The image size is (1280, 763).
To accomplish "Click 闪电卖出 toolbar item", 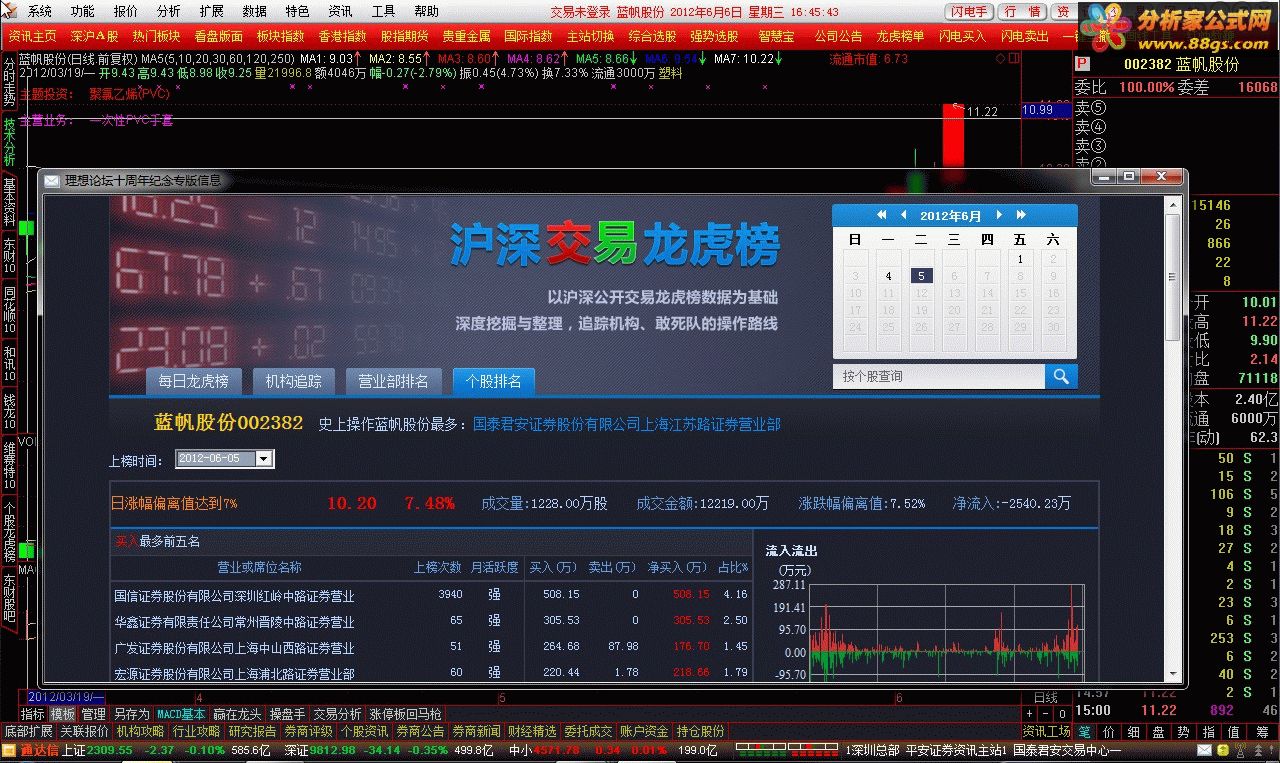I will 1024,36.
